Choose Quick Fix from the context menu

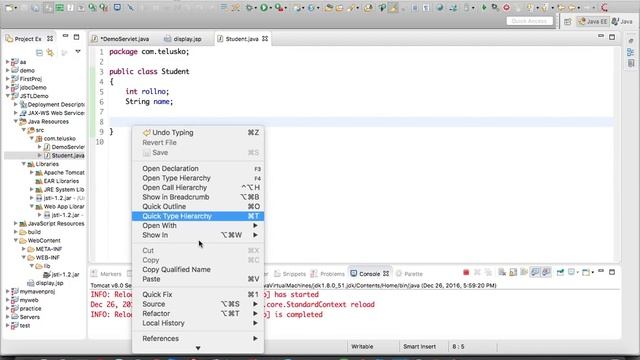coord(198,294)
